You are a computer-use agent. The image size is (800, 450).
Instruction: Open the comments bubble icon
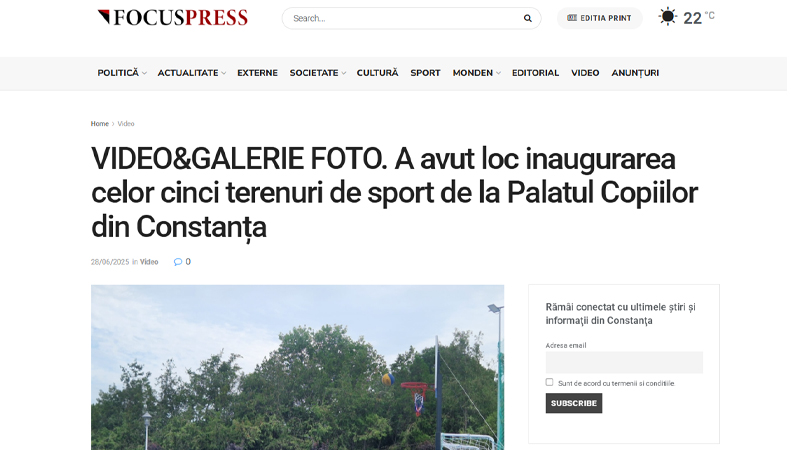pos(178,262)
